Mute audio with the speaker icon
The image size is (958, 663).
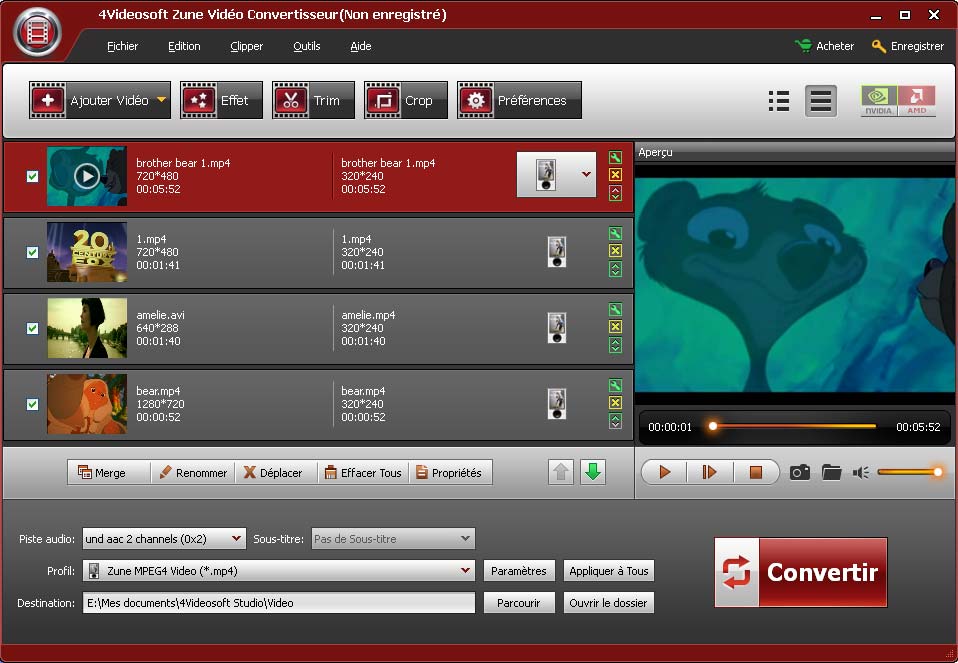[860, 472]
